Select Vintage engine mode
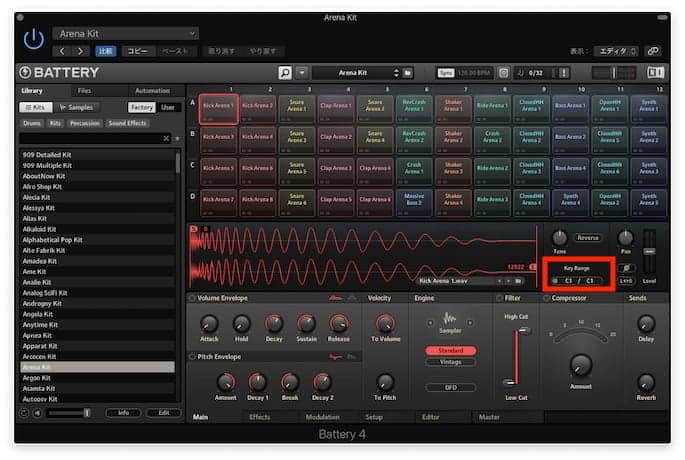Screen dimensions: 685x460 pos(450,362)
